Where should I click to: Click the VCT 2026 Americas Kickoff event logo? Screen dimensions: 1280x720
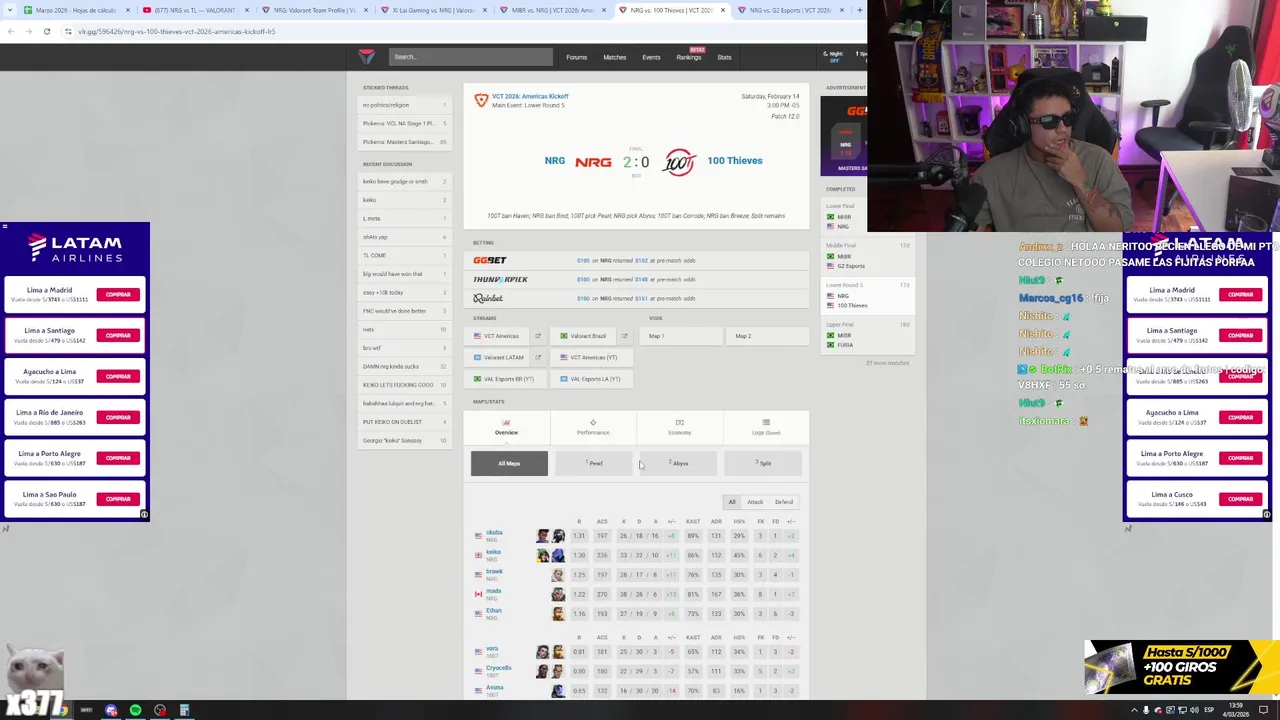point(481,101)
